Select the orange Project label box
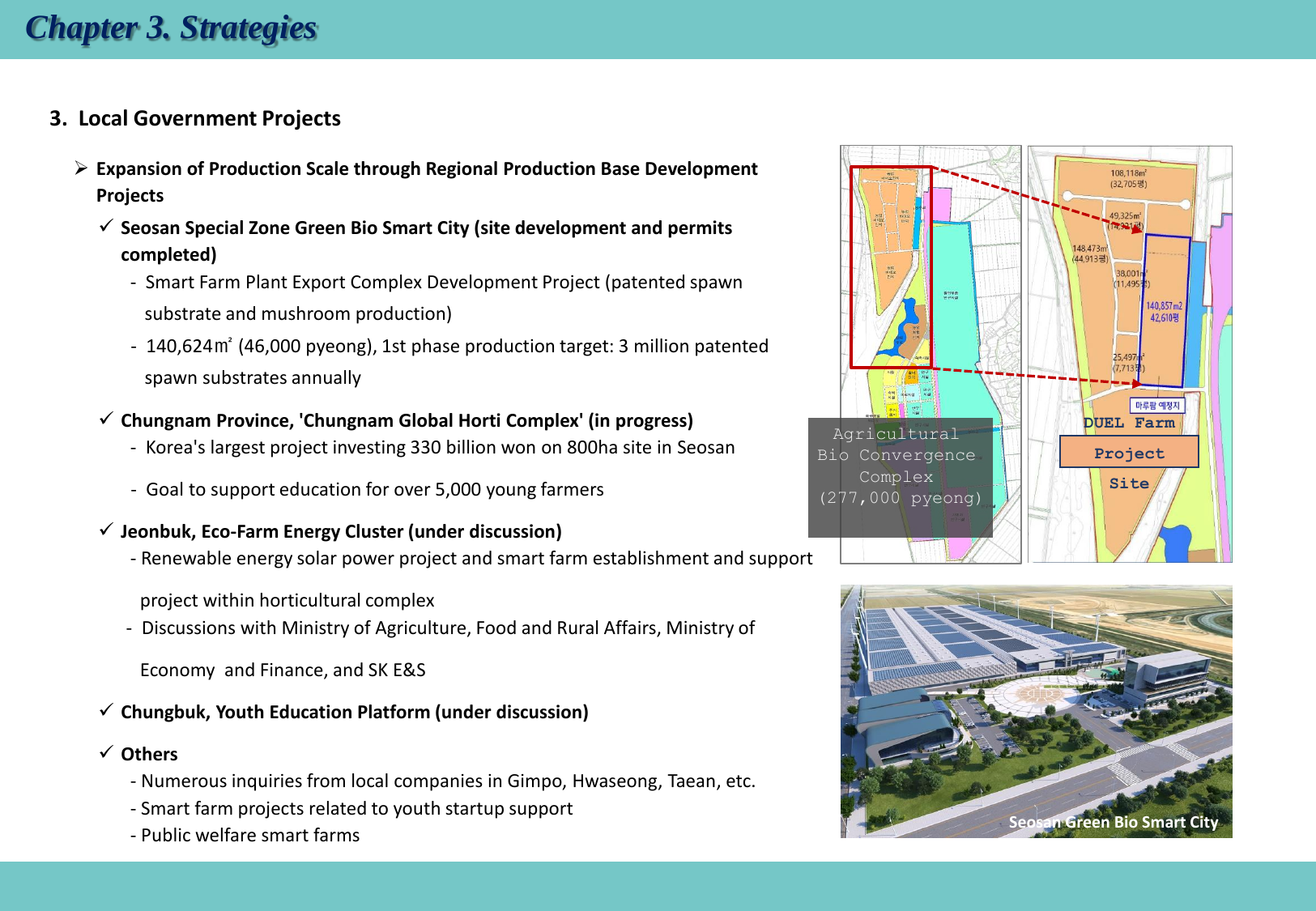 tap(1129, 453)
